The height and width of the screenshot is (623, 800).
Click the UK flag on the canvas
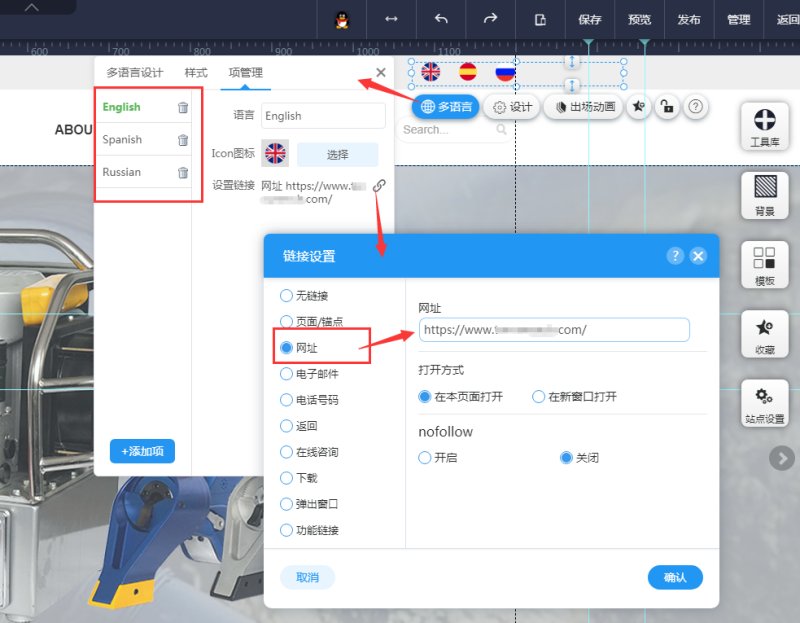click(431, 72)
